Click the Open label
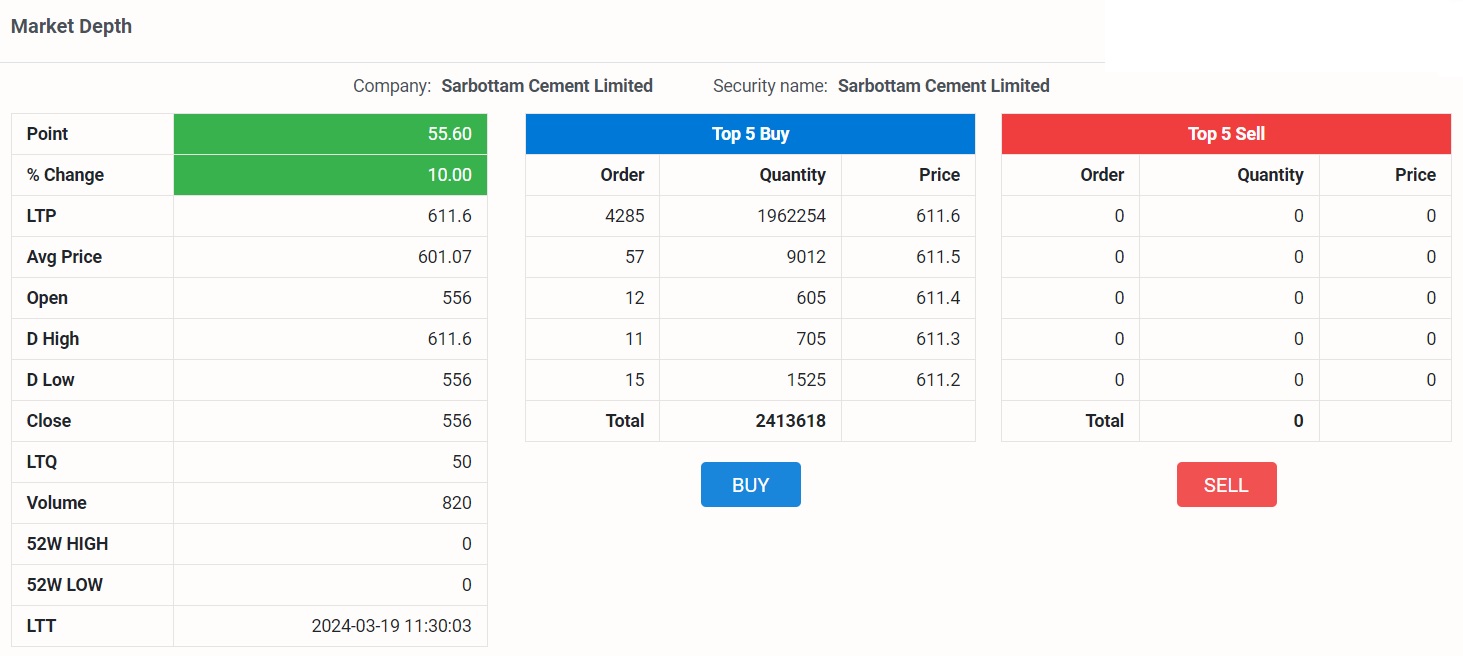Viewport: 1463px width, 668px height. coord(47,298)
